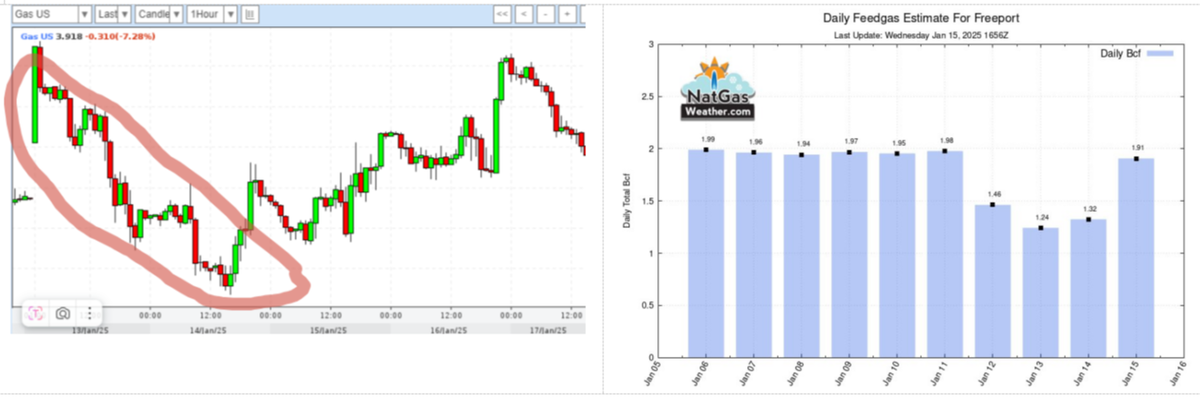This screenshot has height=402, width=1200.
Task: Click the Daily Feedgas Estimate For Freeport title
Action: 920,18
